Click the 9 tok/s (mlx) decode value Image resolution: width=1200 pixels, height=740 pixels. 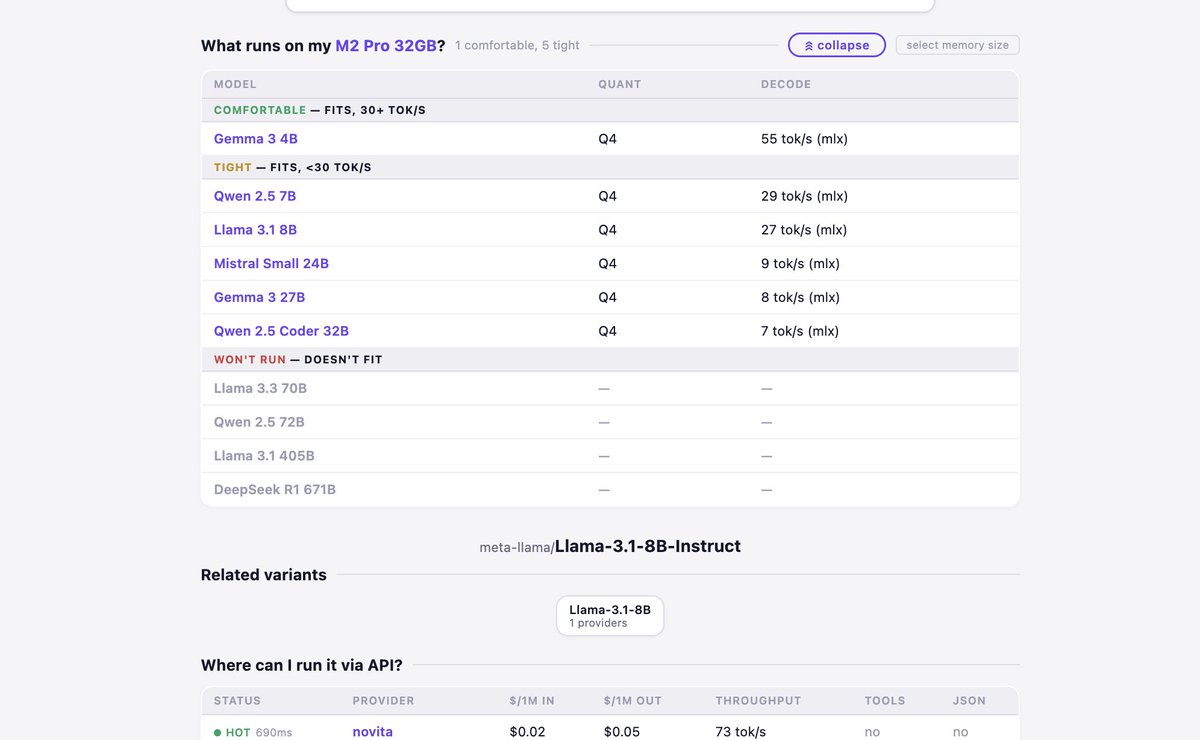800,264
